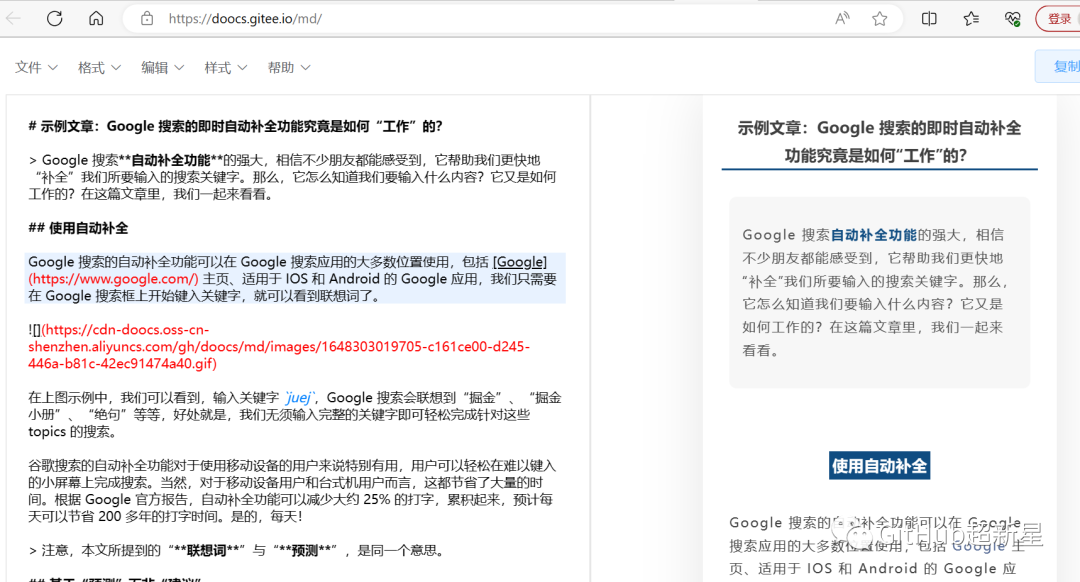Go to browser home page icon

pos(96,19)
